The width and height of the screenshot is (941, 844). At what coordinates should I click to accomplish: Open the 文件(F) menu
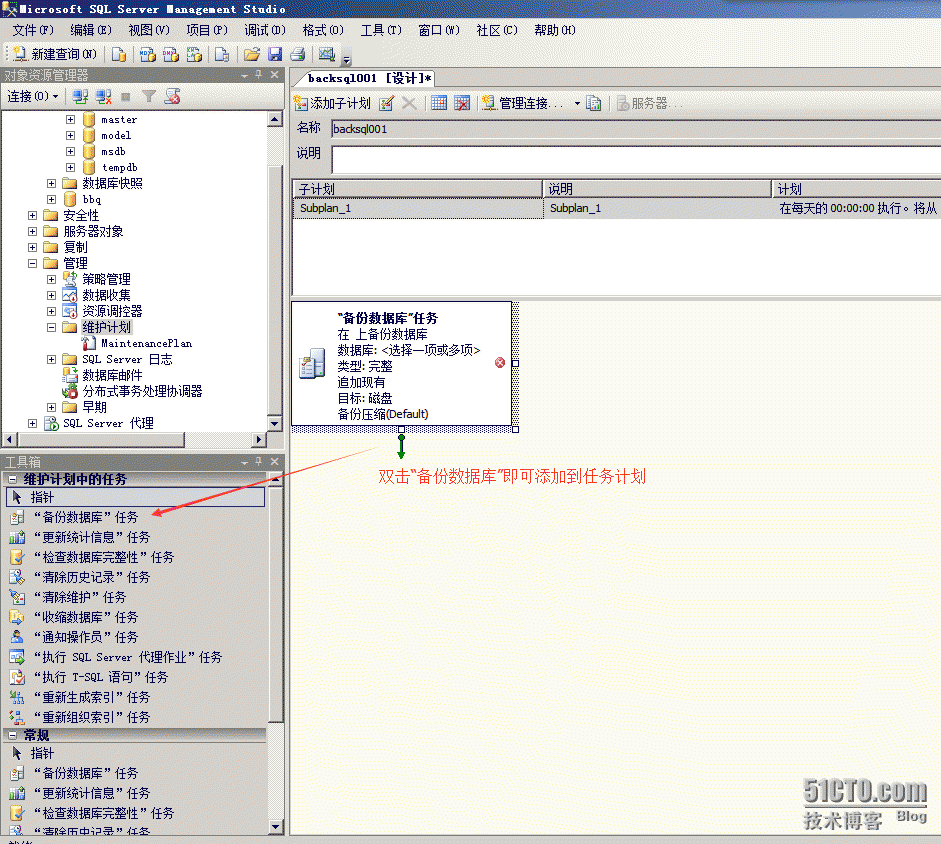pyautogui.click(x=33, y=30)
